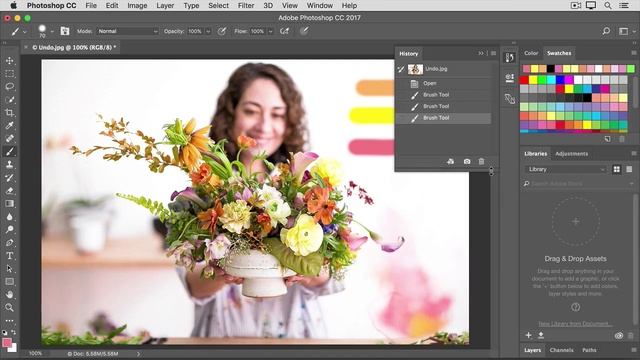640x360 pixels.
Task: Toggle the brush settings panel button
Action: [64, 31]
